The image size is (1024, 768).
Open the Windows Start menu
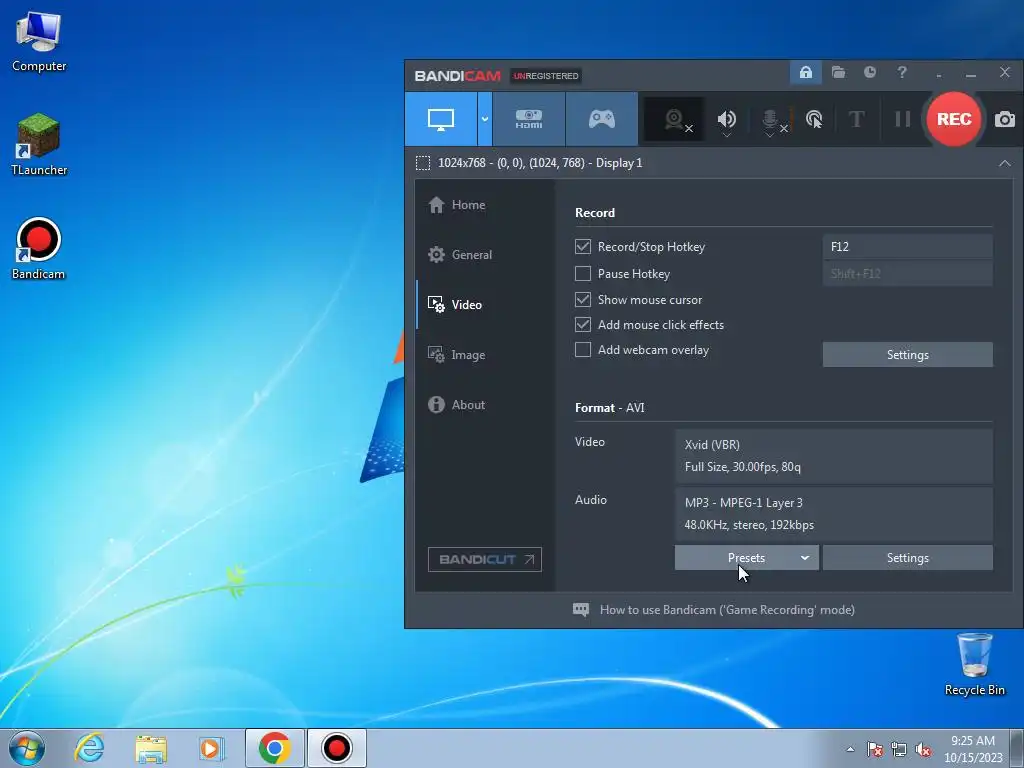[x=27, y=748]
